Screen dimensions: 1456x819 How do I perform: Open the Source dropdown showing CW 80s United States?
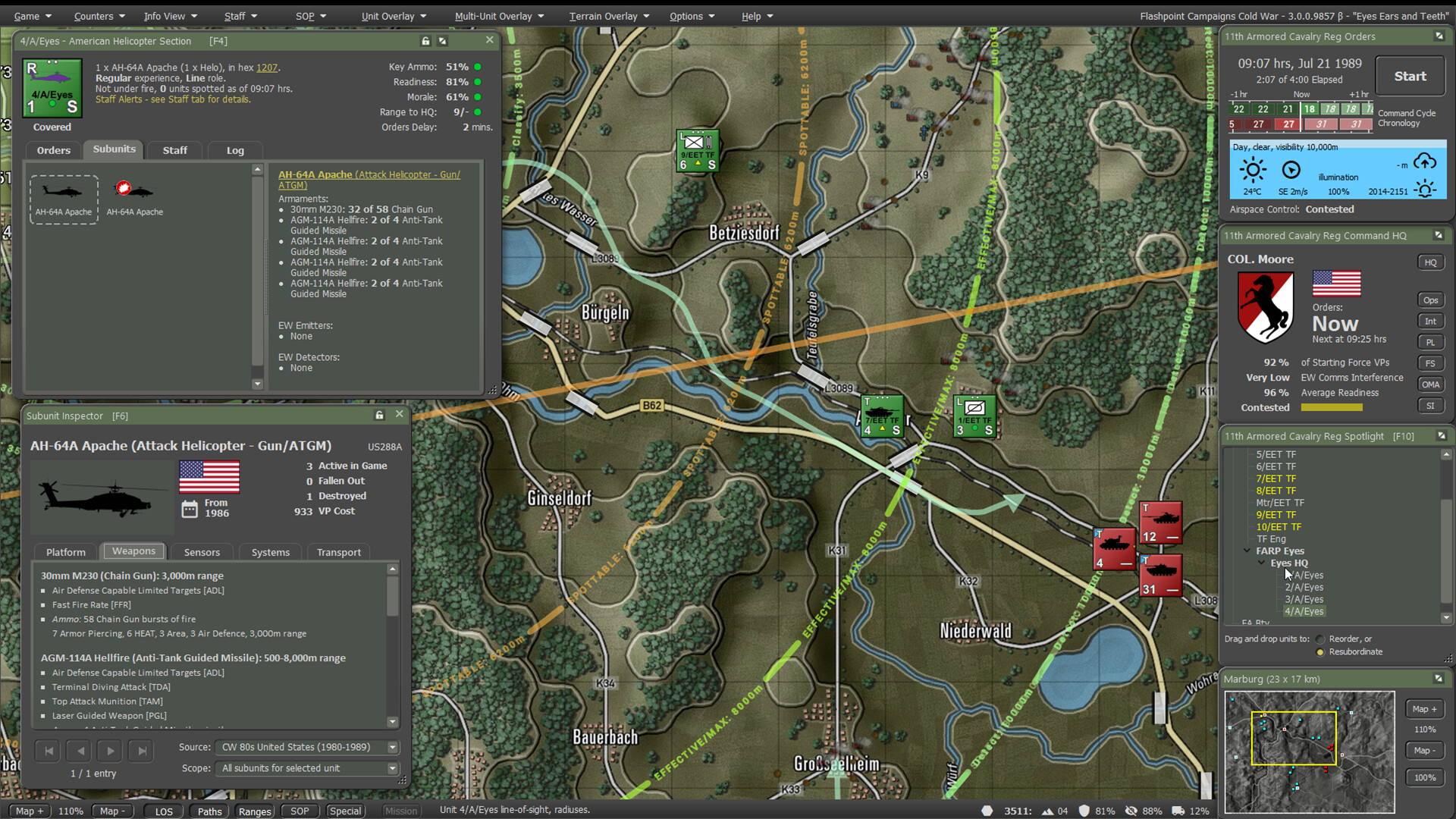pyautogui.click(x=392, y=747)
